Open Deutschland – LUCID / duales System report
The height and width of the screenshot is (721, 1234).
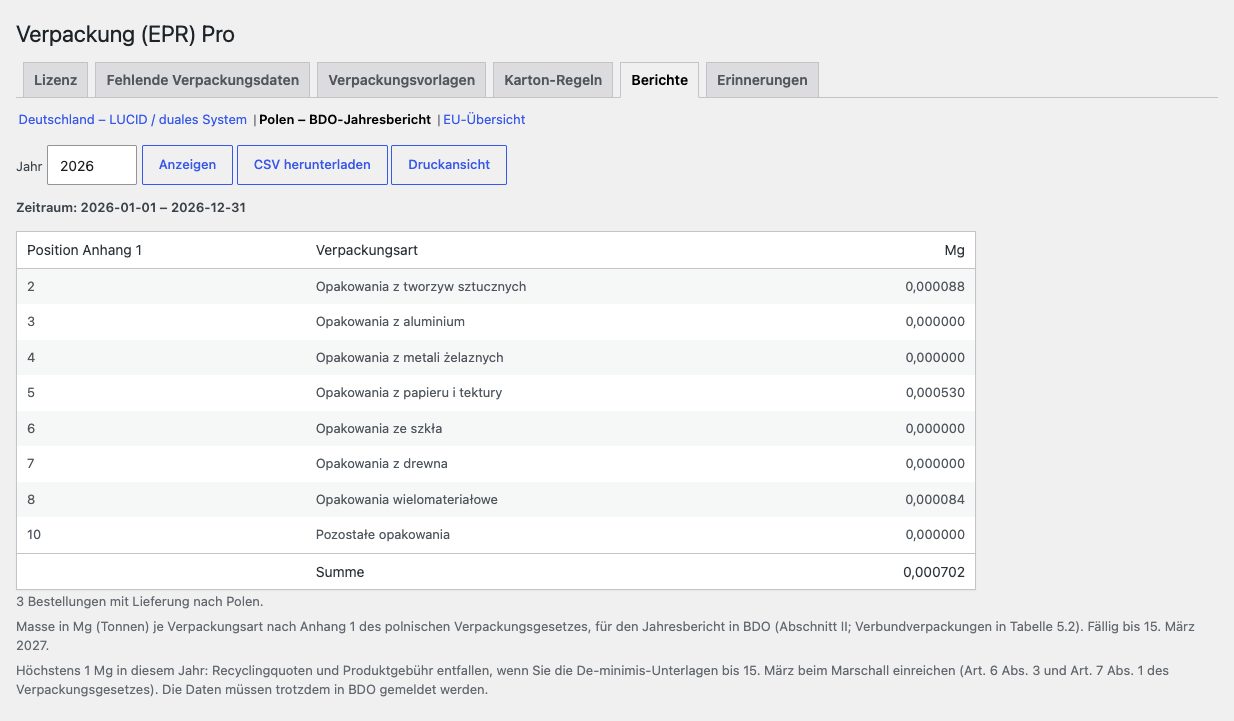click(133, 119)
